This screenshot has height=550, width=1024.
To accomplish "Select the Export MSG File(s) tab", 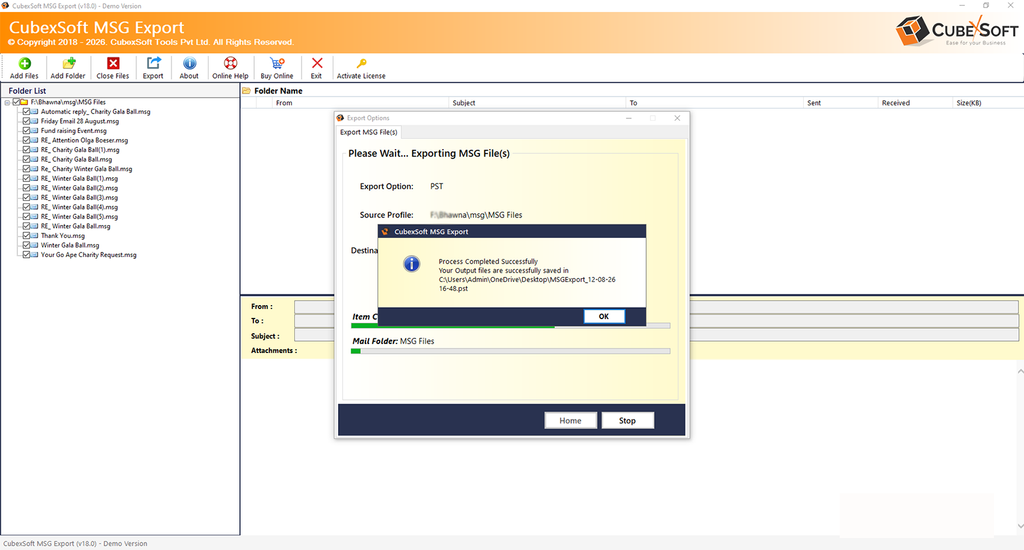I will pos(368,132).
